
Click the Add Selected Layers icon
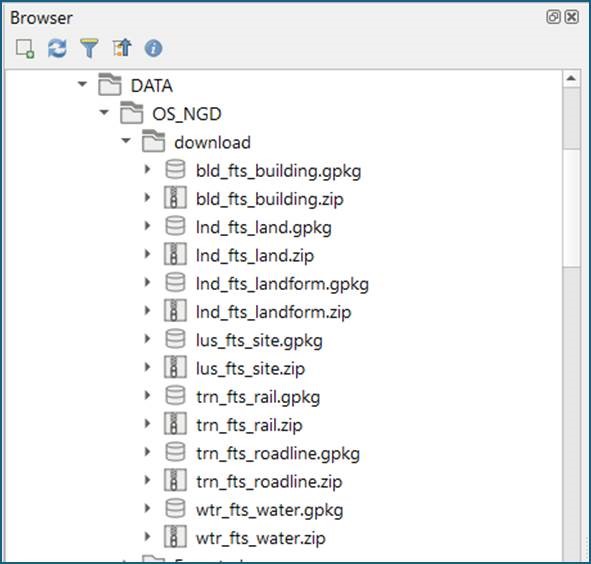(x=25, y=49)
